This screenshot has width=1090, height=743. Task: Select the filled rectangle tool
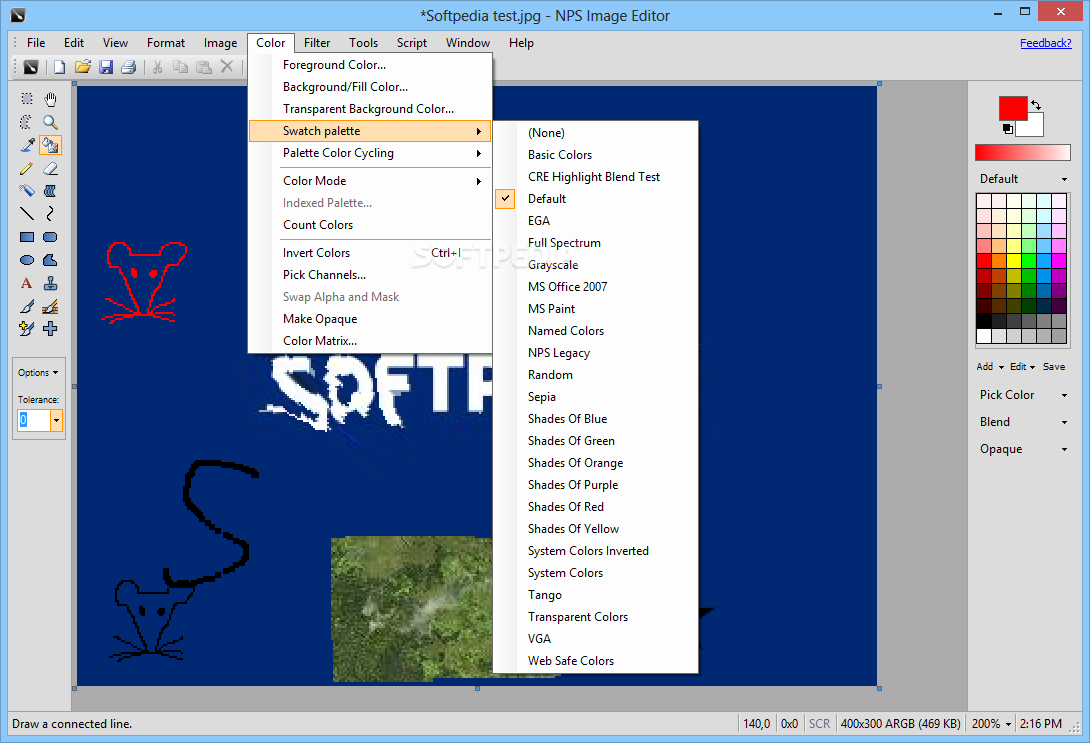click(26, 237)
